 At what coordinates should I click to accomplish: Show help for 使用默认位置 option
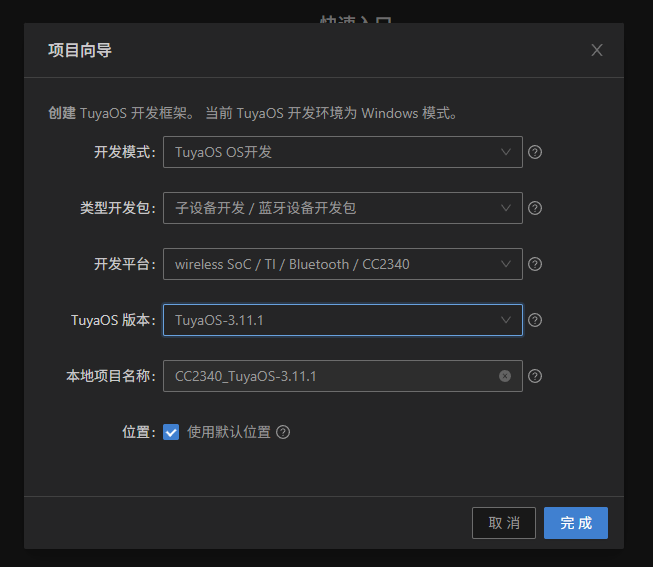pyautogui.click(x=283, y=432)
